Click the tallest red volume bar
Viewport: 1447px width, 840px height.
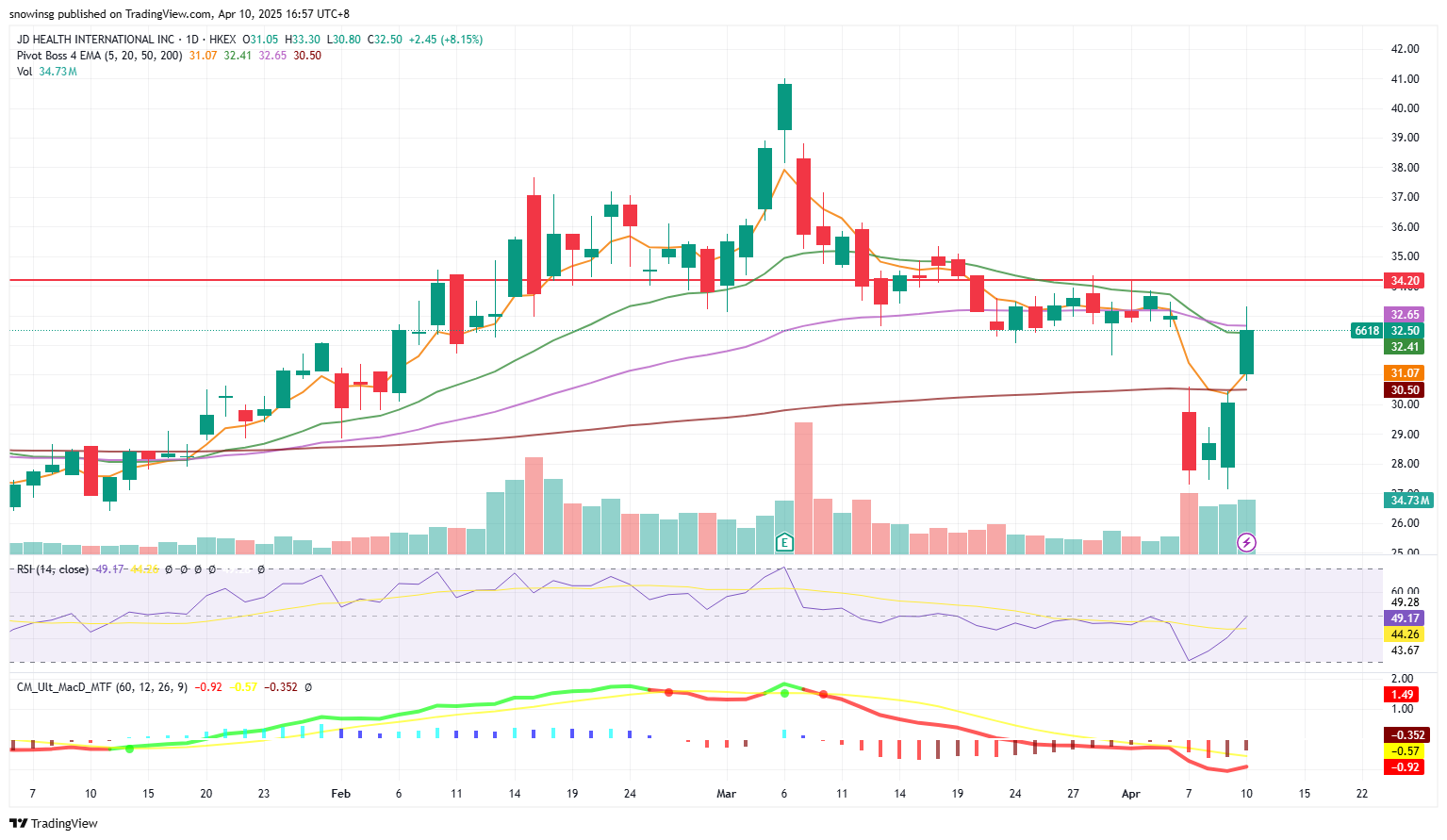click(x=803, y=487)
